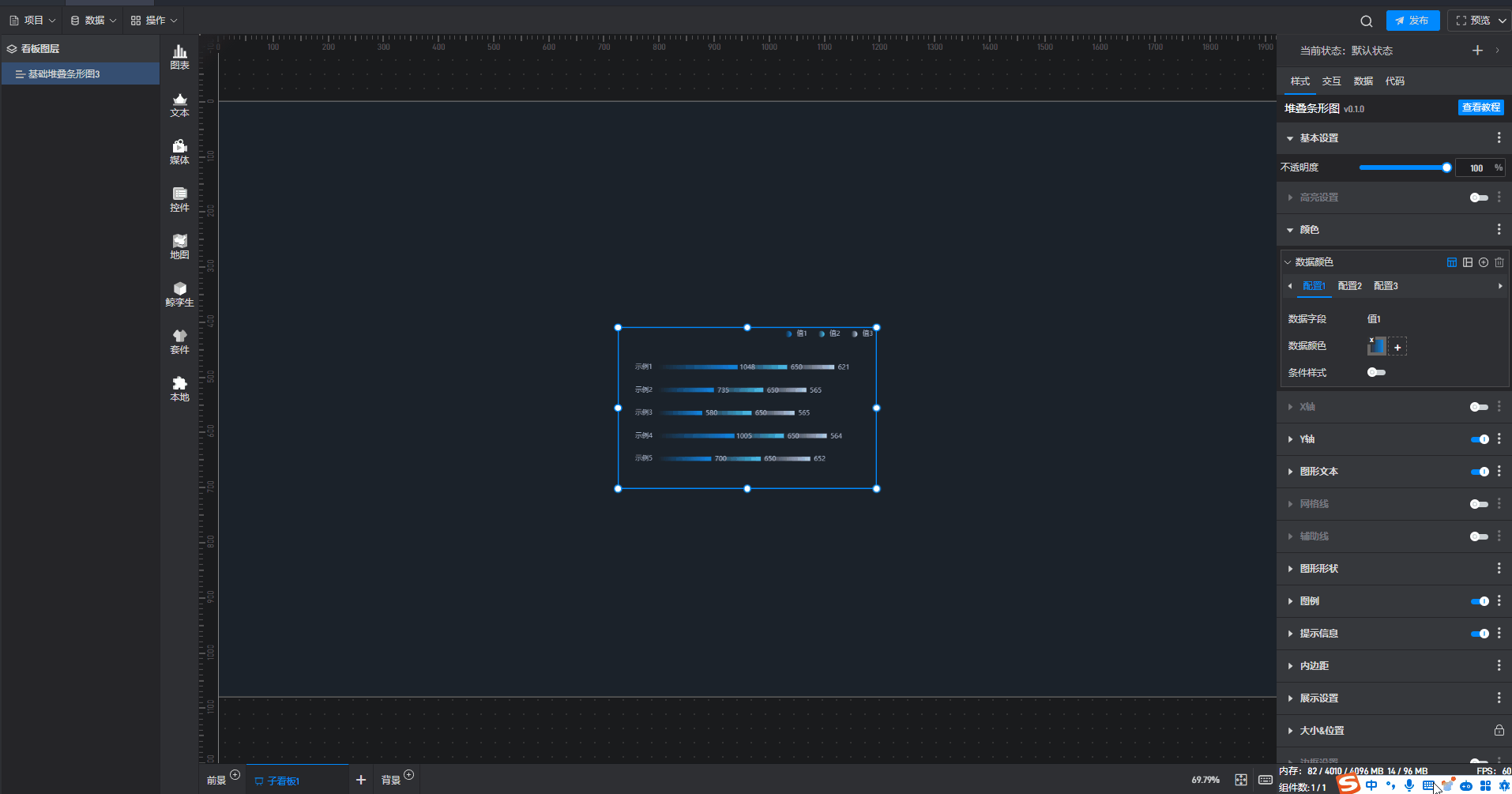The width and height of the screenshot is (1512, 794).
Task: Click fit-to-screen icon next to zoom percentage
Action: tap(1241, 780)
